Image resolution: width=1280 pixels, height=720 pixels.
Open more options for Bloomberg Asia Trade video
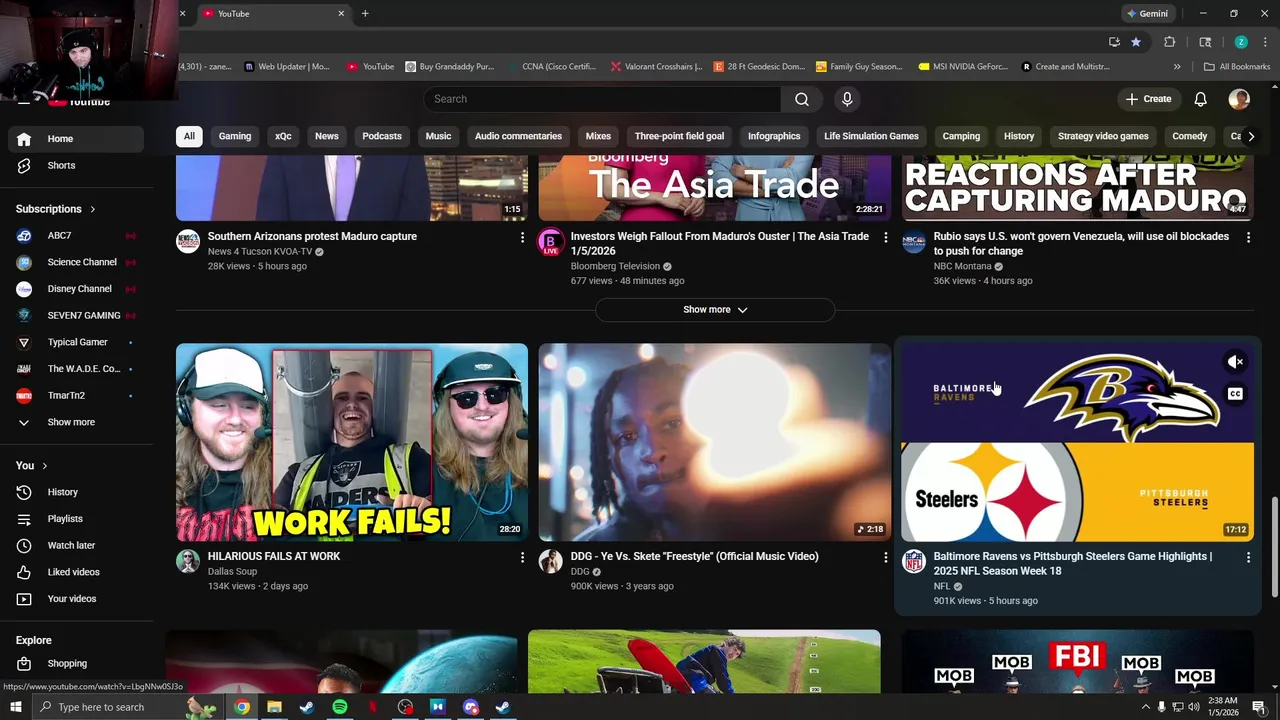(885, 237)
